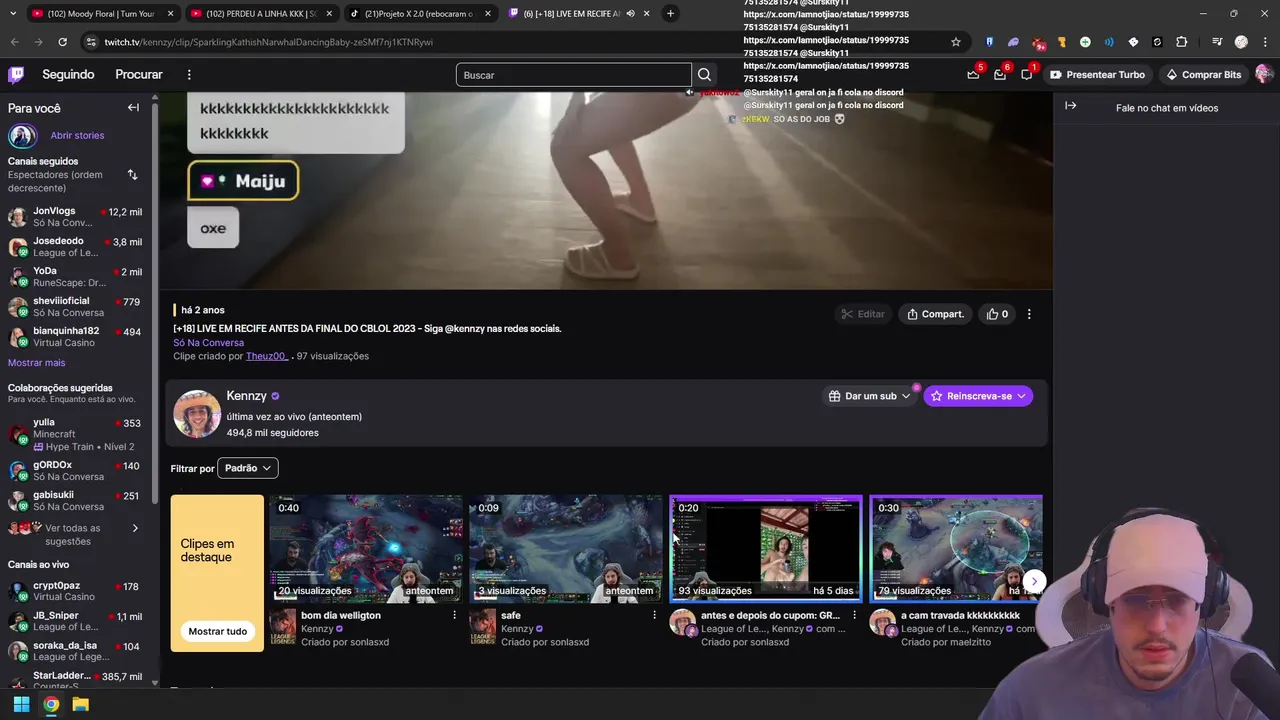1280x720 pixels.
Task: Open the whispers chat bubble icon
Action: [x=1026, y=75]
